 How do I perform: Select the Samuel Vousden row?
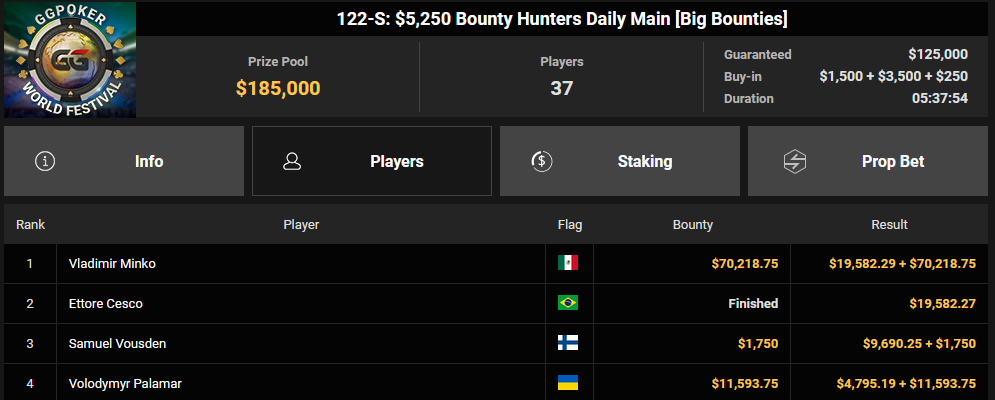coord(498,343)
